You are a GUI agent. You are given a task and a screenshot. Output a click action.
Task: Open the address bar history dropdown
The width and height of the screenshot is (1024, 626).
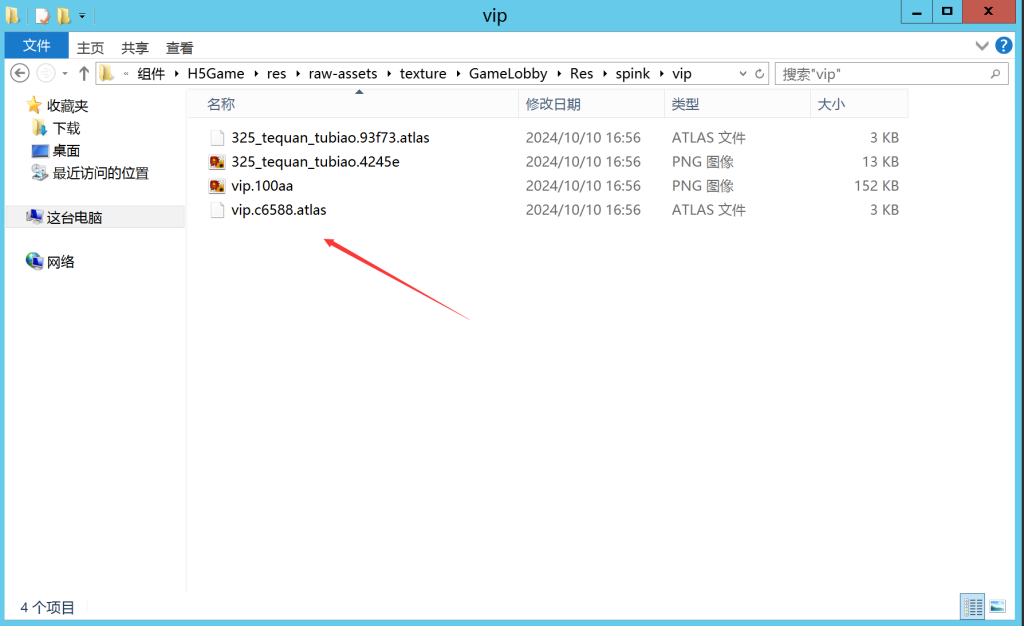[742, 74]
